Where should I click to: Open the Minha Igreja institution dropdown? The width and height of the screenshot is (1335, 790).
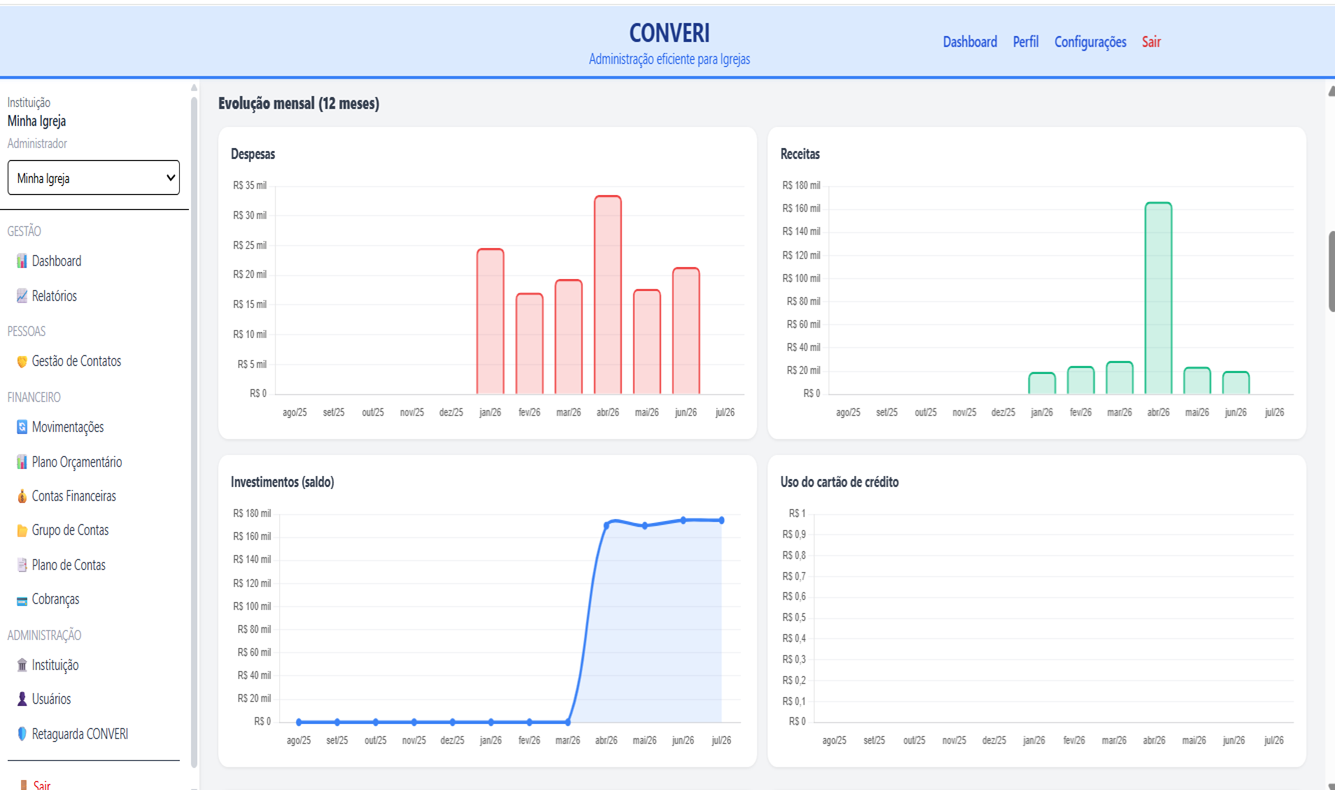click(x=94, y=178)
